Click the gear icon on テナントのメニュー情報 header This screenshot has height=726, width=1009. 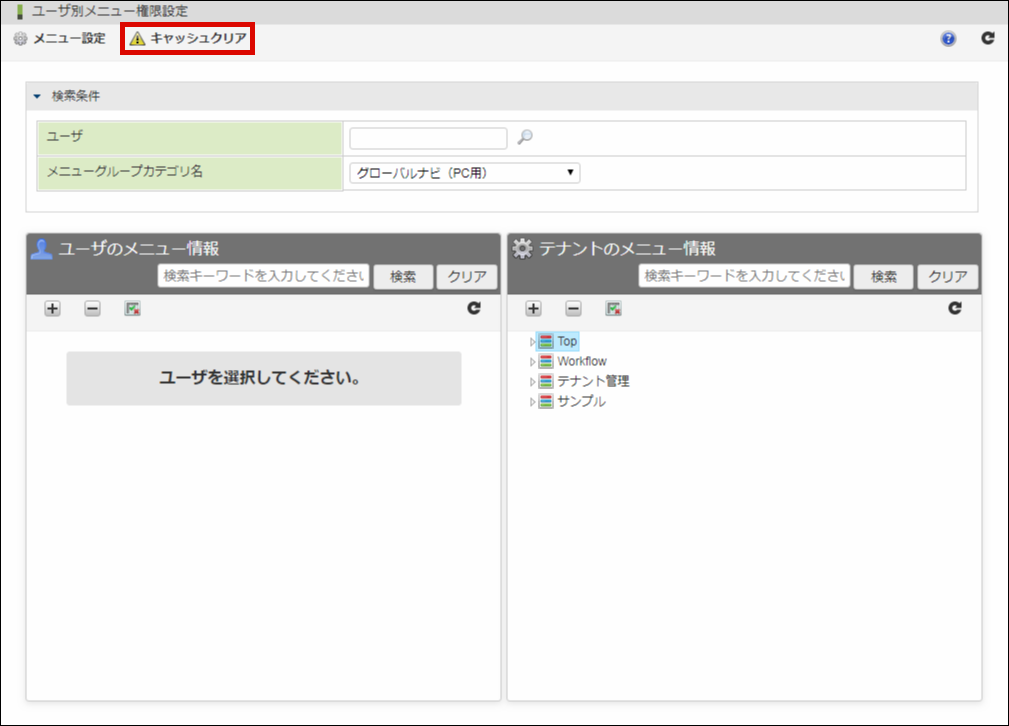[521, 250]
